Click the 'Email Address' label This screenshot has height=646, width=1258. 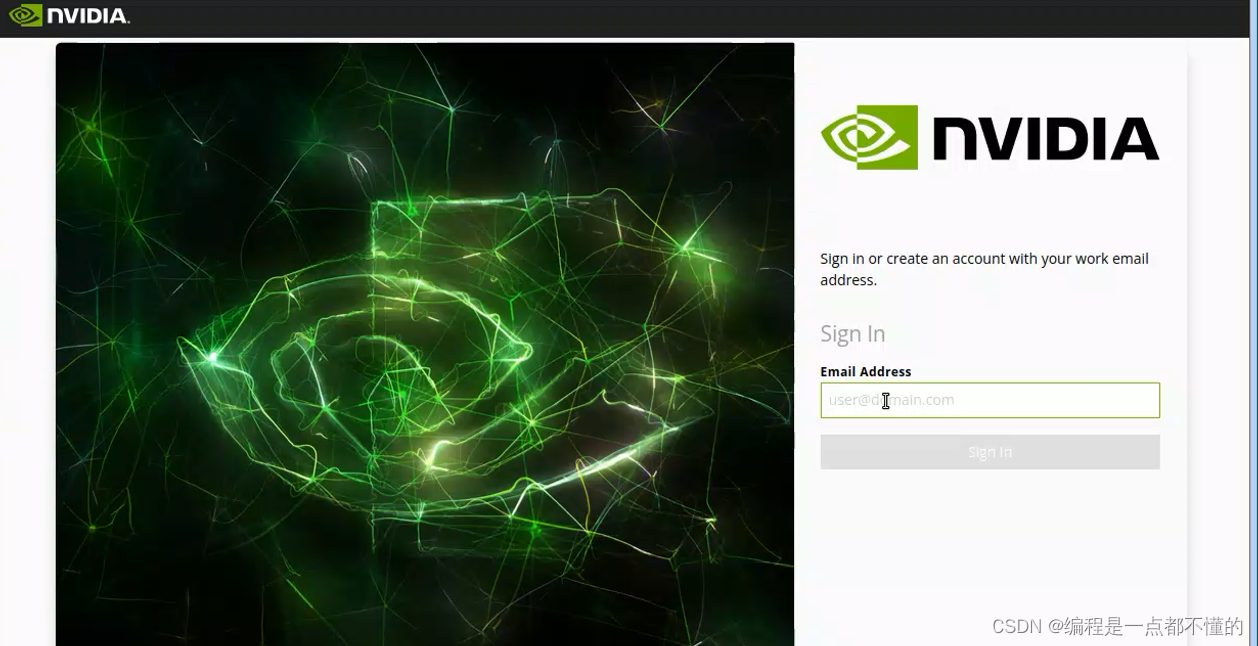866,371
